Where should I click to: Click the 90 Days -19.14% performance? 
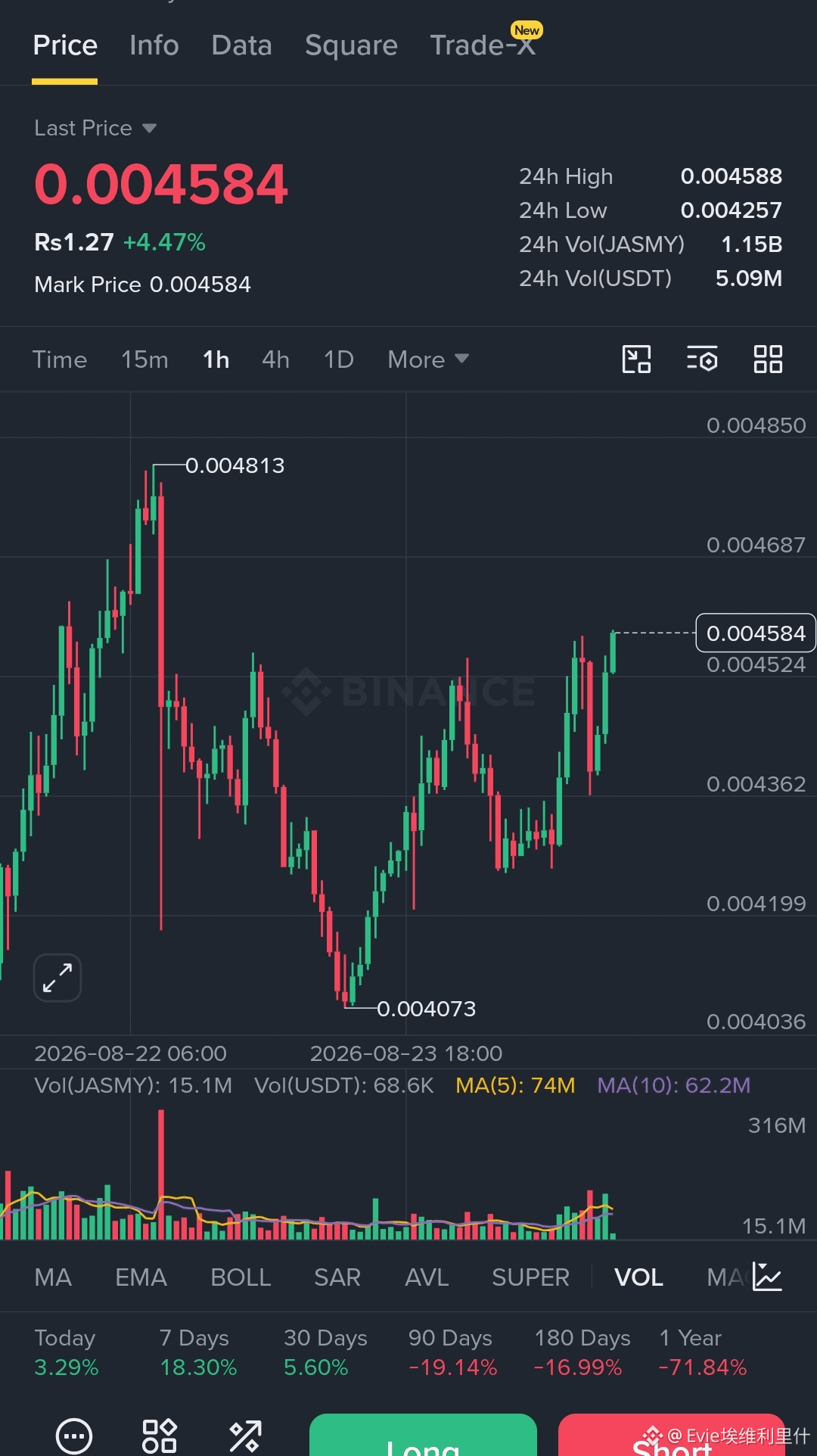coord(452,1352)
